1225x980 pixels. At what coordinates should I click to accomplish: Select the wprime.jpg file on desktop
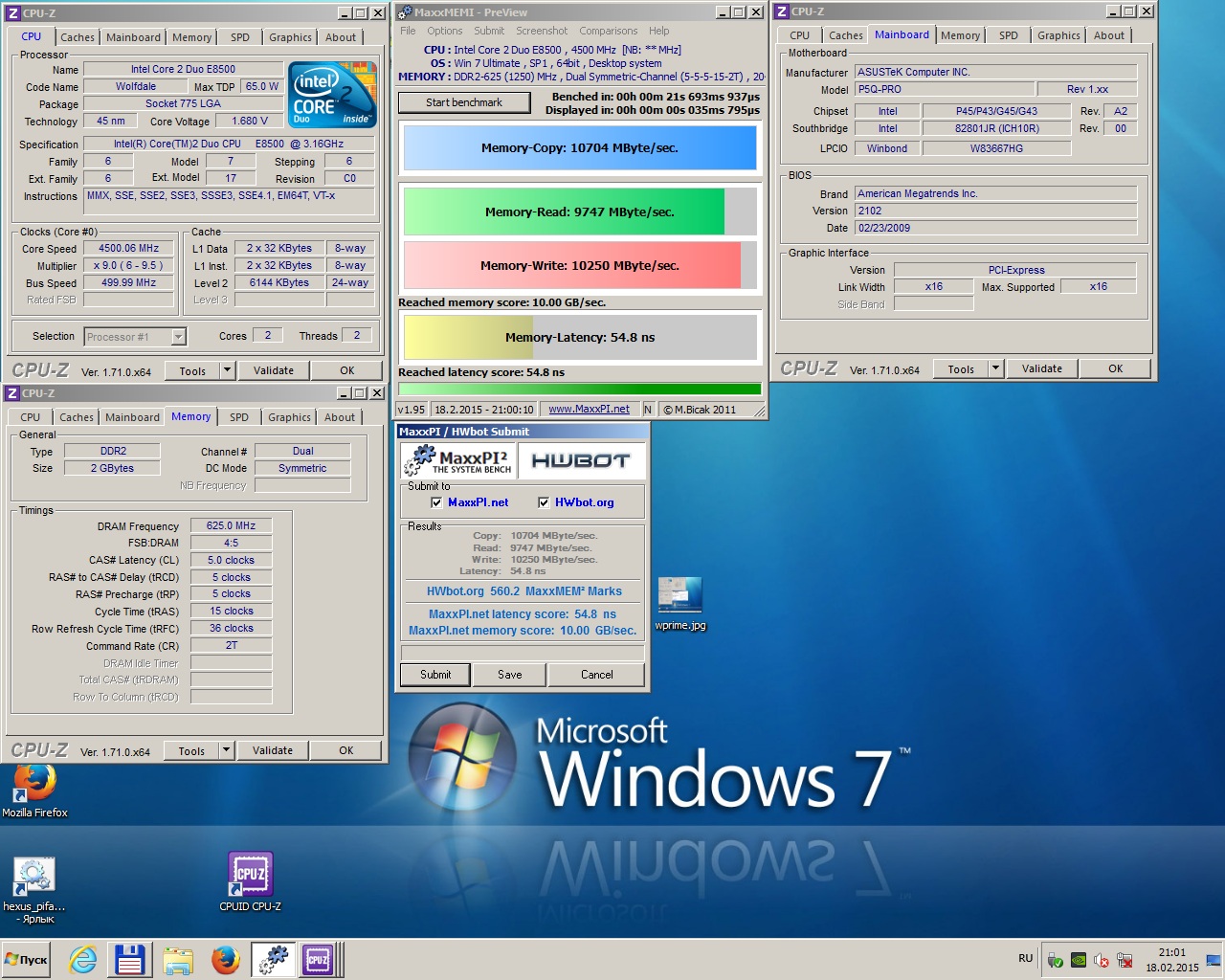(x=680, y=603)
